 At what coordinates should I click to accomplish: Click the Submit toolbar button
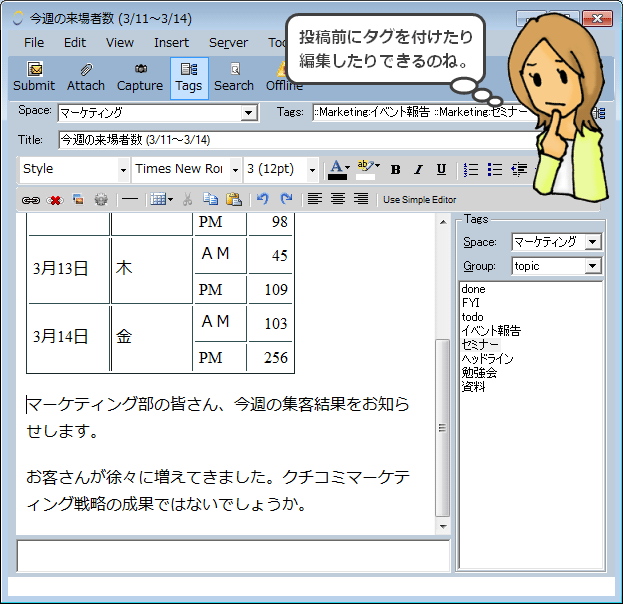pyautogui.click(x=34, y=77)
